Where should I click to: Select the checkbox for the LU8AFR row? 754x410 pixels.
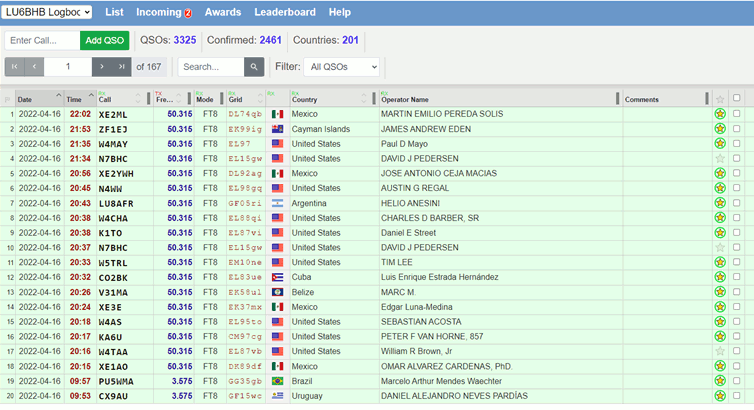tap(737, 203)
